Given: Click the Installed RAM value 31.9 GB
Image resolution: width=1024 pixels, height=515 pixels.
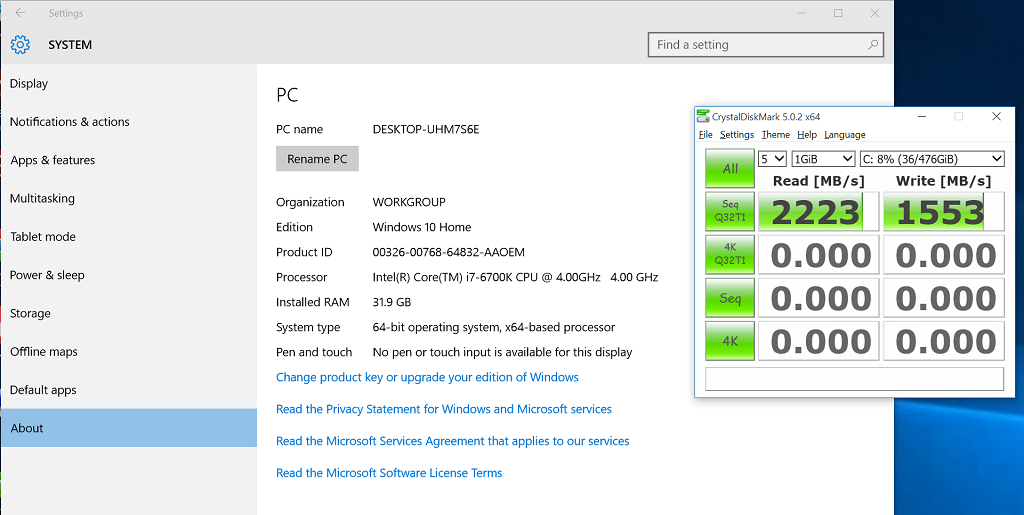Looking at the screenshot, I should click(392, 302).
